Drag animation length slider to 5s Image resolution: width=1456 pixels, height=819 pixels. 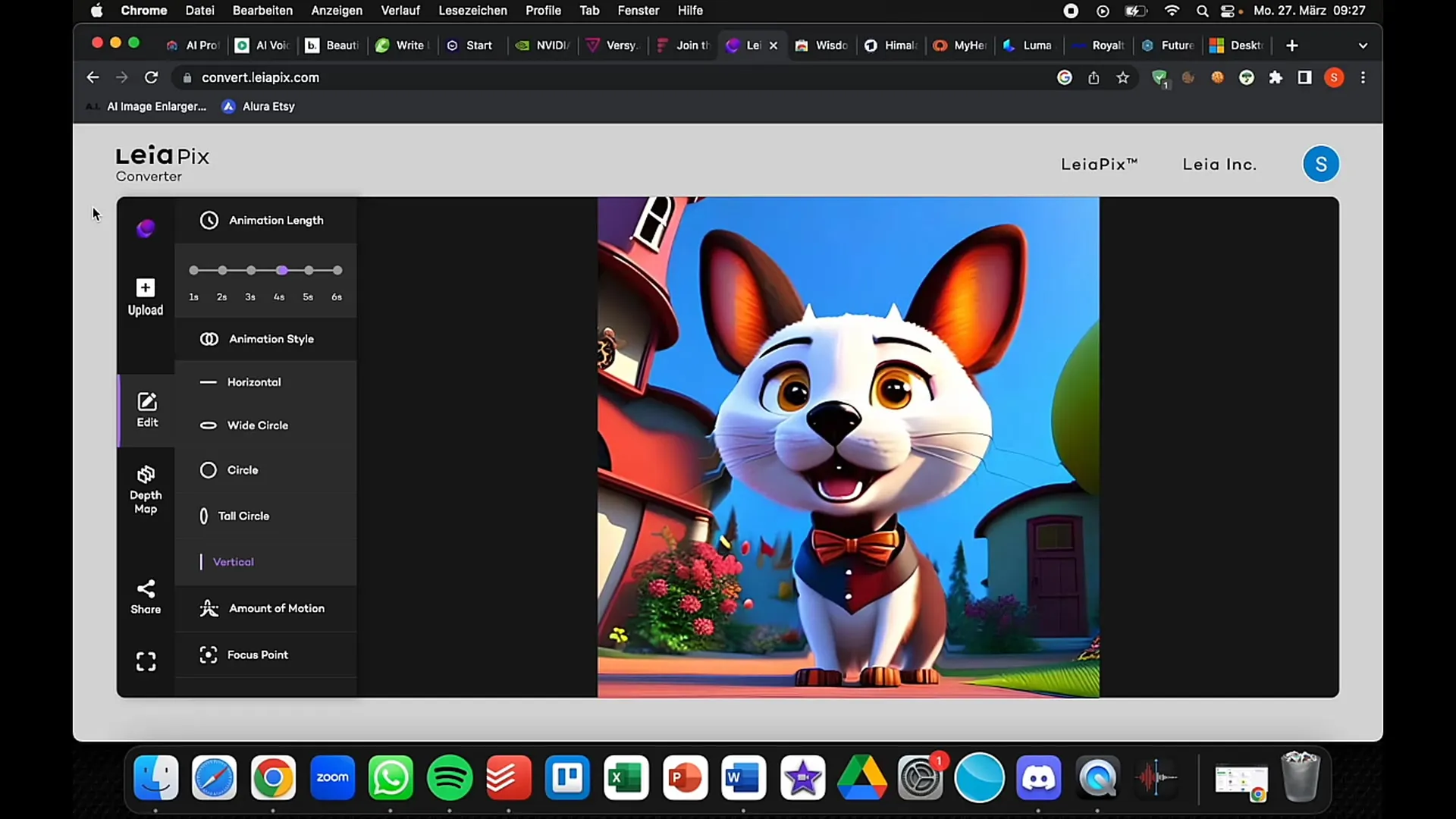(308, 269)
